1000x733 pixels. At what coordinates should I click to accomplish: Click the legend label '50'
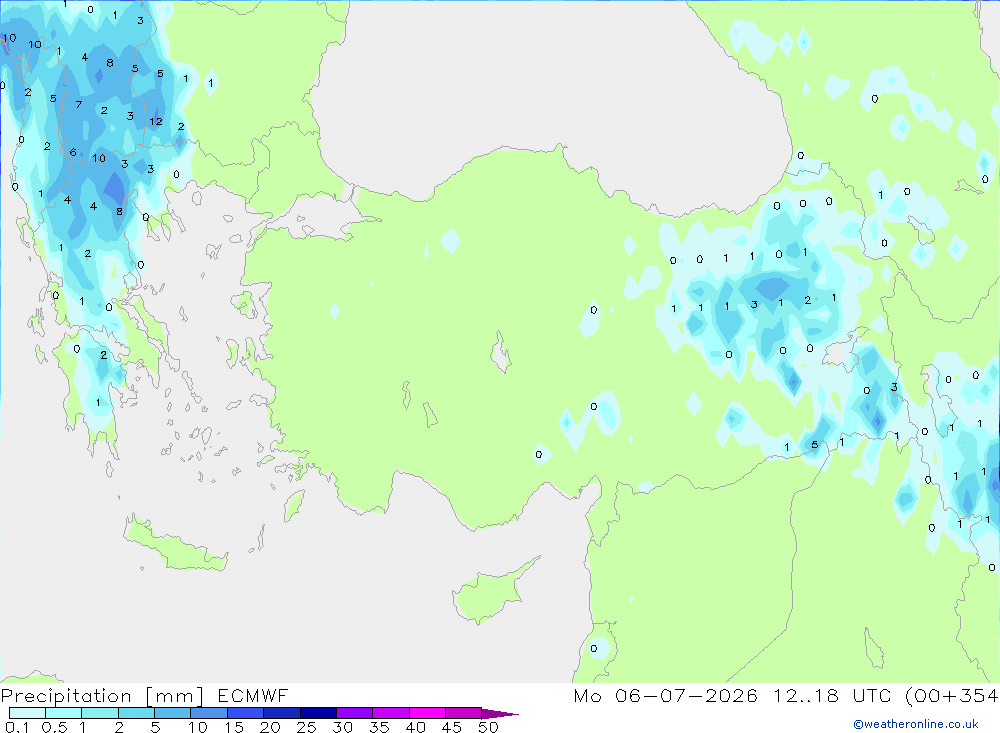coord(488,727)
